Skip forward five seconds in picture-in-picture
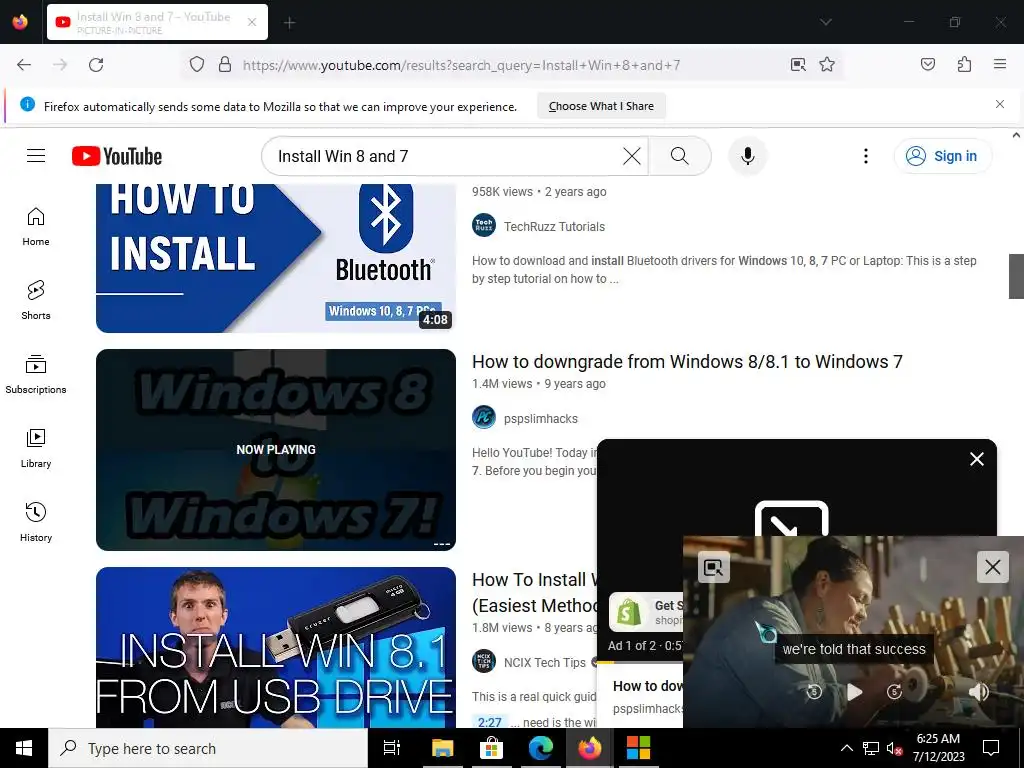The width and height of the screenshot is (1024, 768). [x=894, y=692]
